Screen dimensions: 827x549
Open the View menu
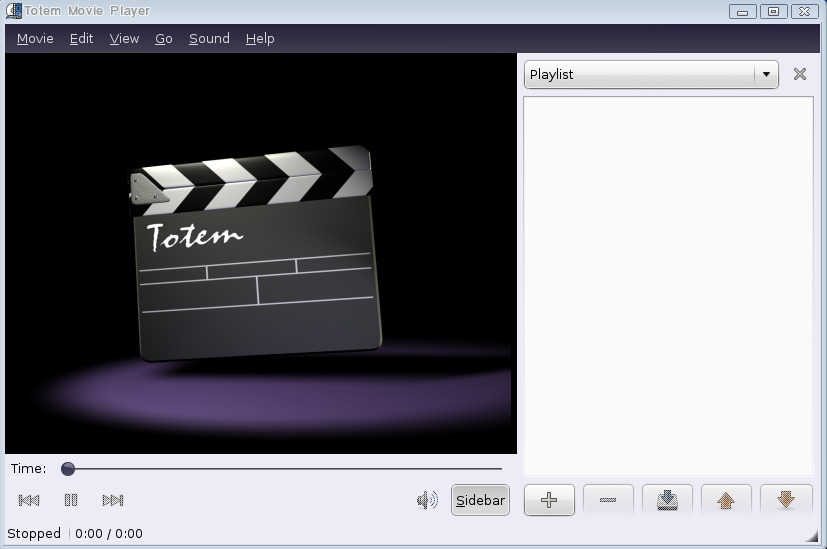pyautogui.click(x=124, y=38)
